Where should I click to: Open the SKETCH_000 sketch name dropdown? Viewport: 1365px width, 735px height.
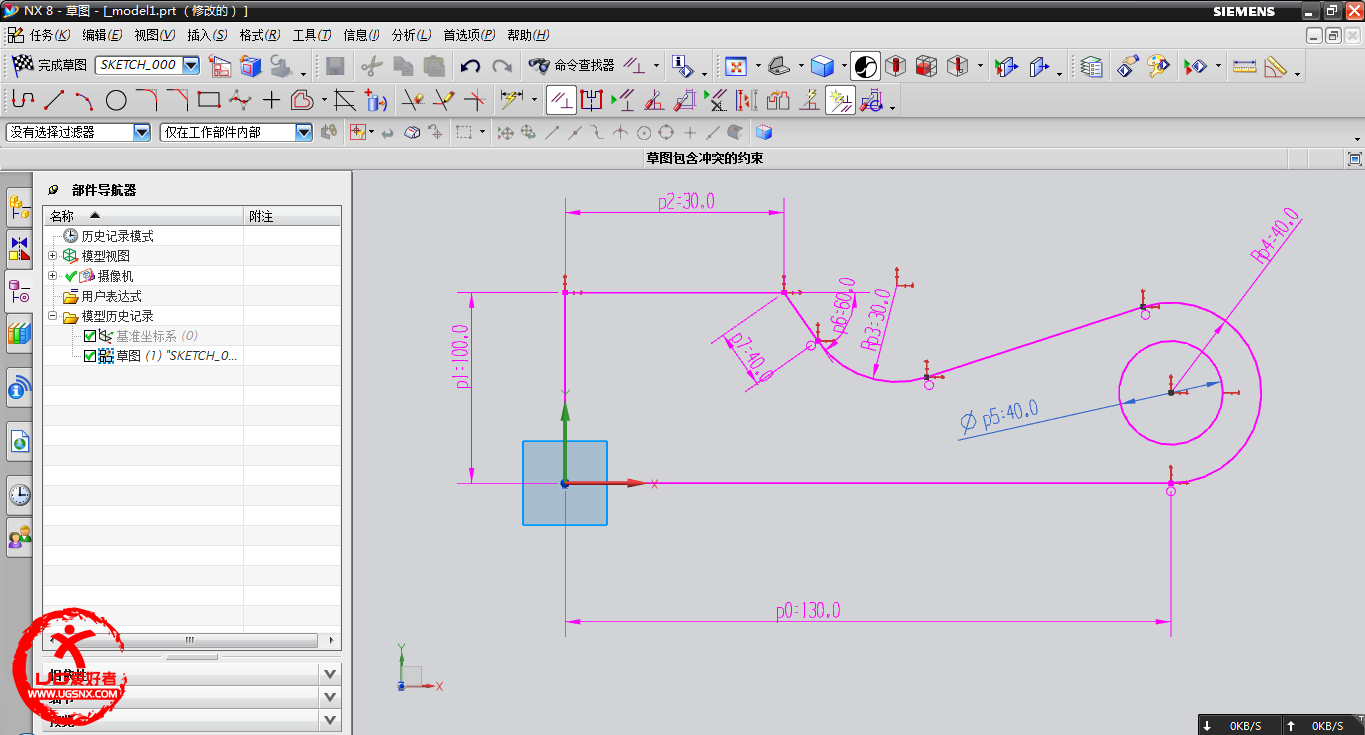(x=191, y=65)
